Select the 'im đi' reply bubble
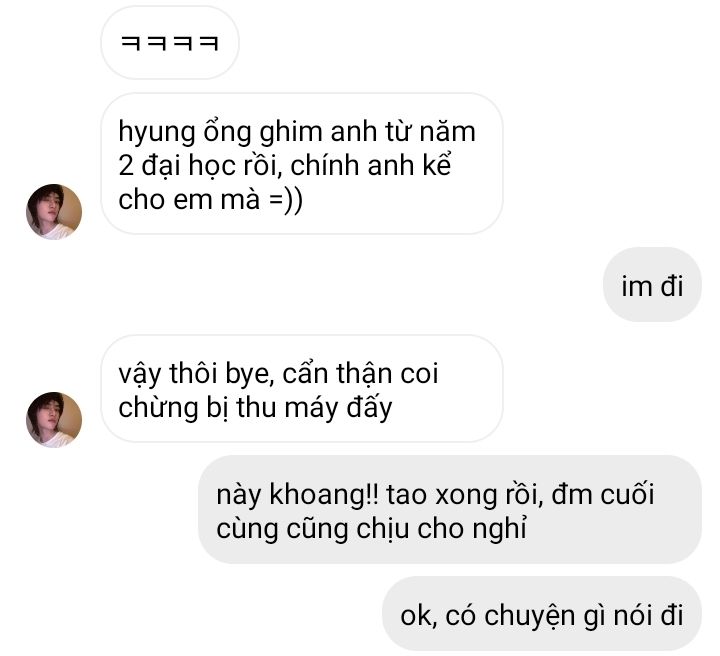The height and width of the screenshot is (656, 720). coord(652,285)
